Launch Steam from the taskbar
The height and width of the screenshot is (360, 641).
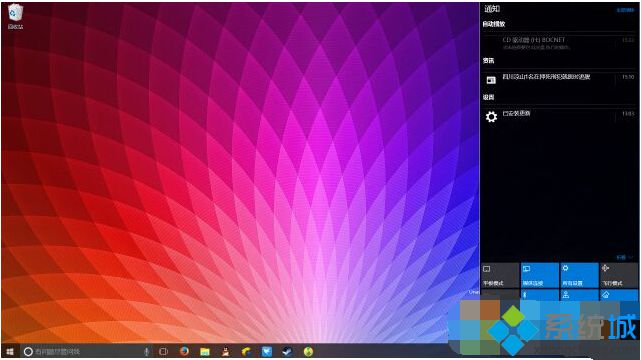coord(287,351)
